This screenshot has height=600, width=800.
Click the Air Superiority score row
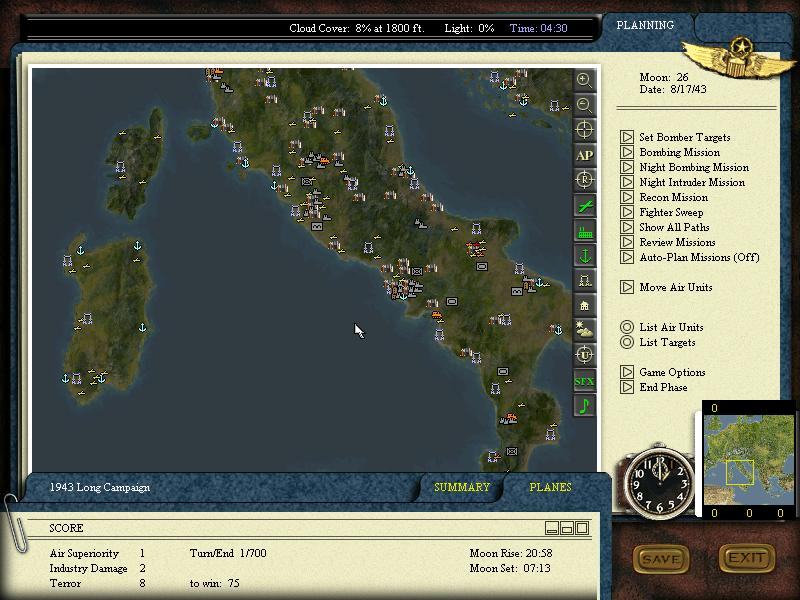(x=97, y=553)
